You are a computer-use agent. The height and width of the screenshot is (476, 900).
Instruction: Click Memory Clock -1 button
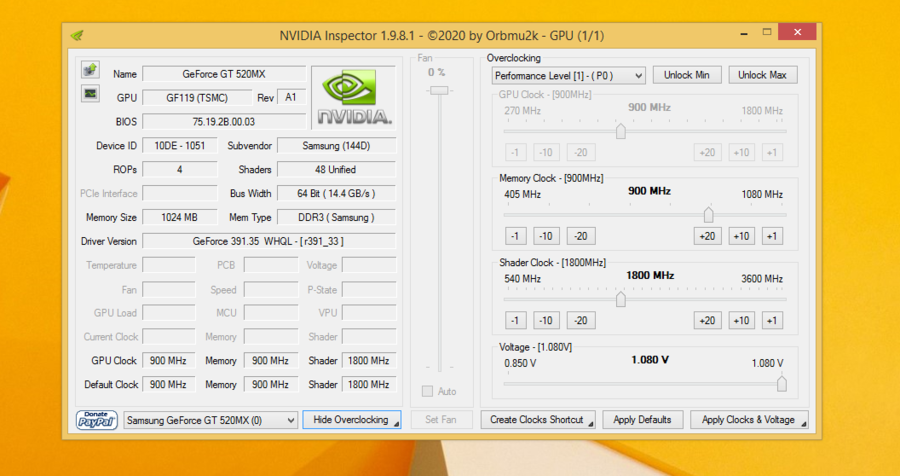(515, 236)
